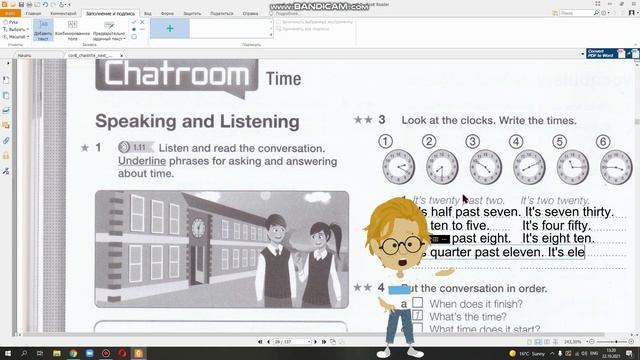Click the Open file icon in quick access toolbar
Image resolution: width=640 pixels, height=360 pixels.
click(x=13, y=4)
